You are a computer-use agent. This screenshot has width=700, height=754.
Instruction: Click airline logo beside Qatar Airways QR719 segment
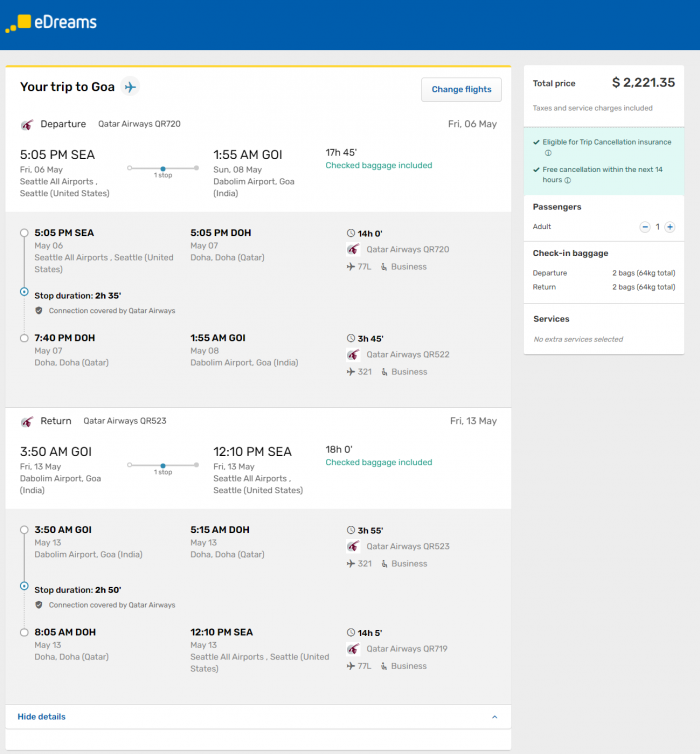coord(353,649)
